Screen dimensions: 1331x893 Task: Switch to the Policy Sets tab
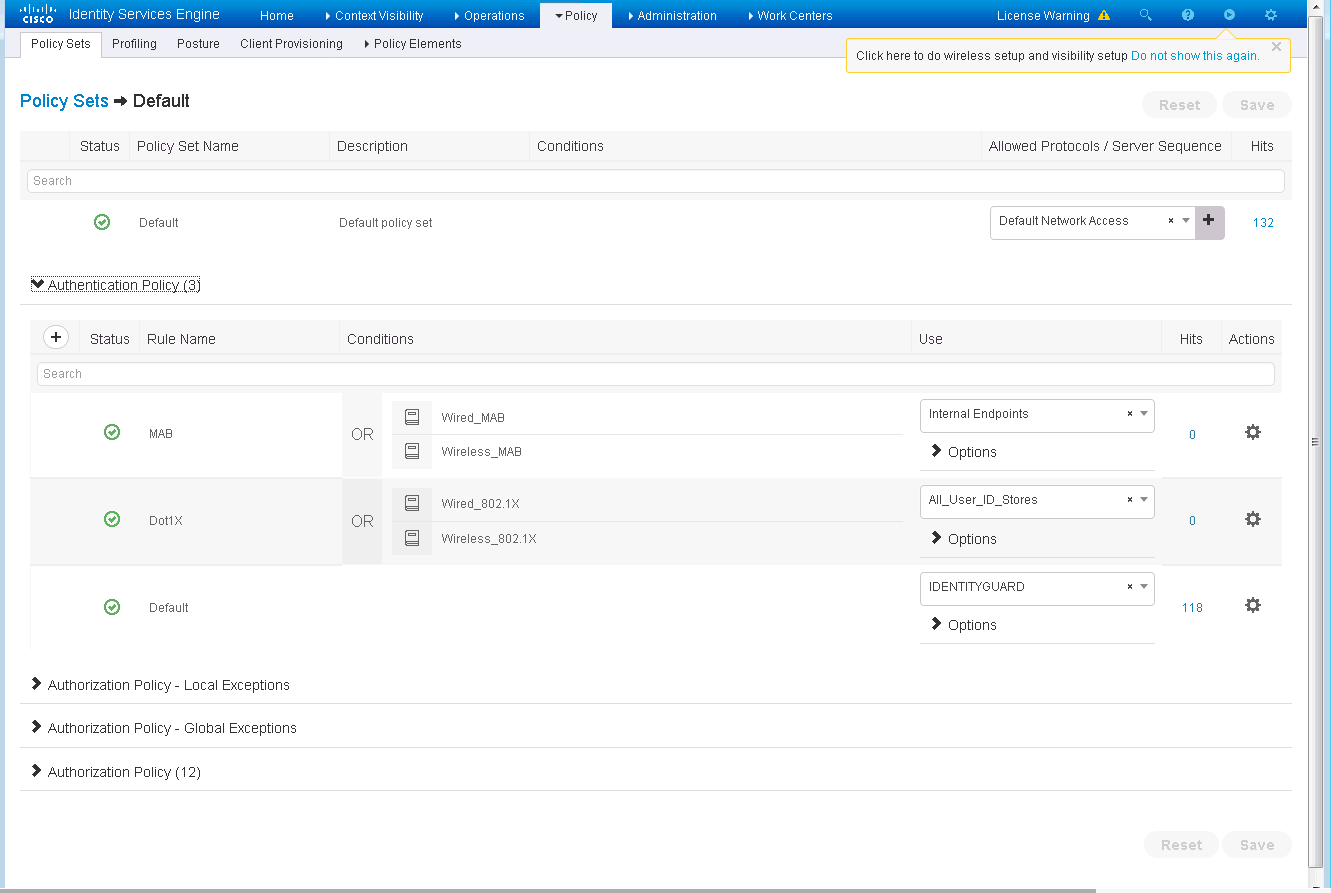[x=61, y=44]
